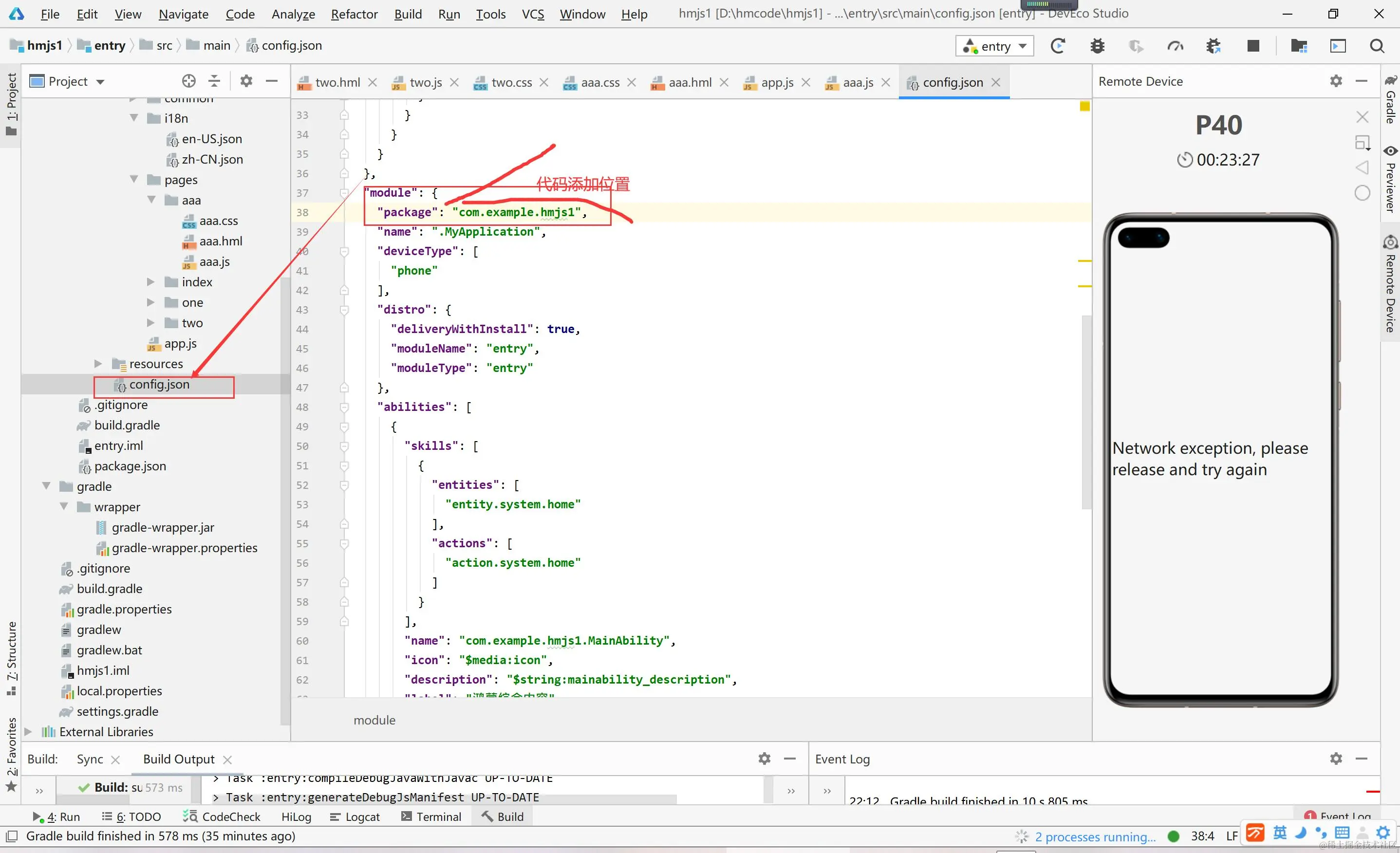Screen dimensions: 1400x853
Task: Select package.json in the project tree
Action: [x=130, y=466]
